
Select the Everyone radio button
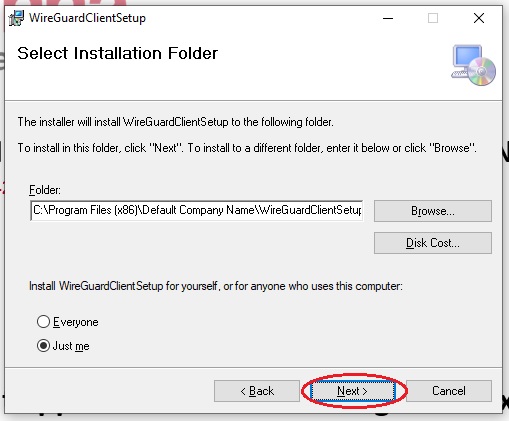43,322
